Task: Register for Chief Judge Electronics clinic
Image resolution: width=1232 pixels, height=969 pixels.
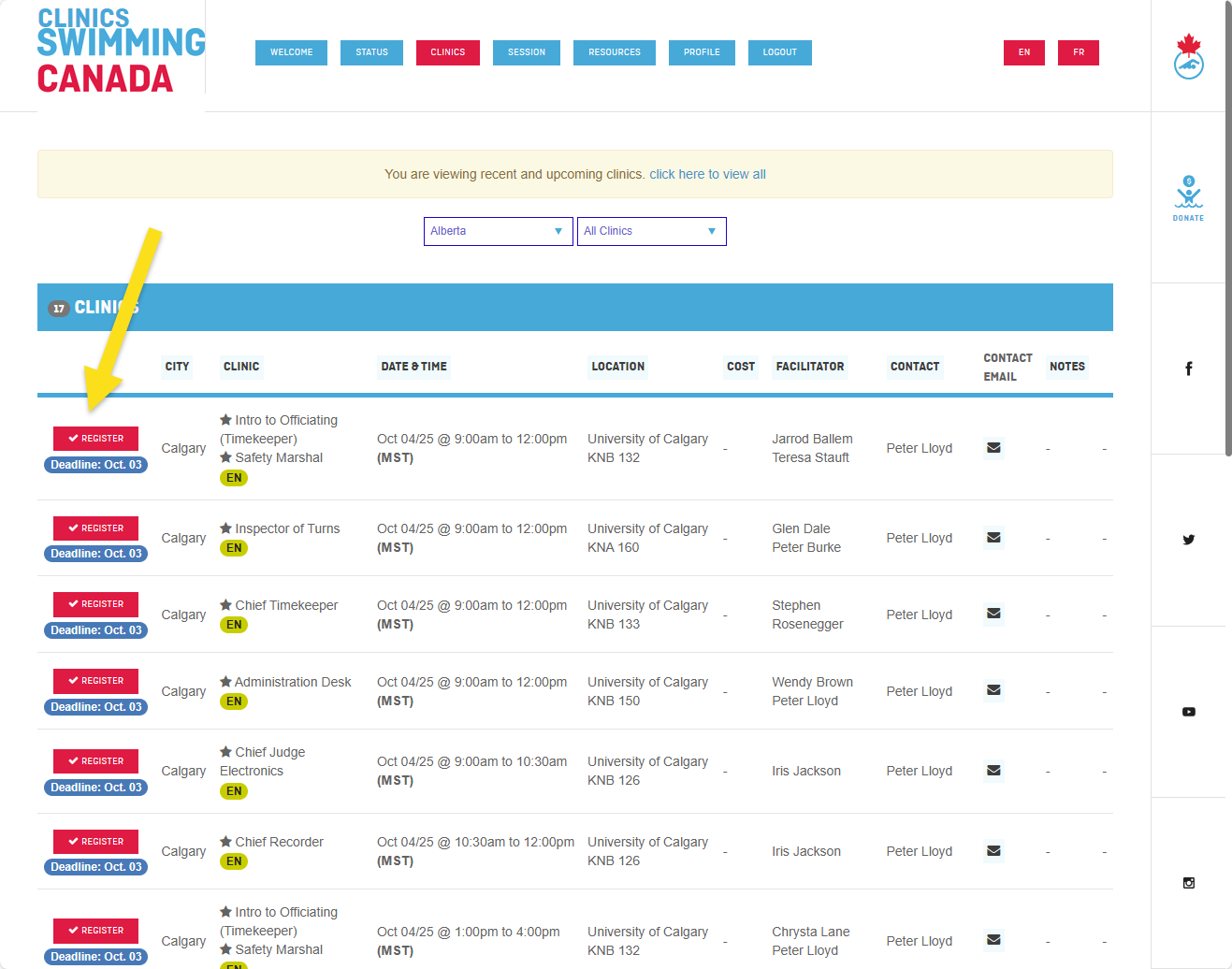Action: tap(95, 761)
